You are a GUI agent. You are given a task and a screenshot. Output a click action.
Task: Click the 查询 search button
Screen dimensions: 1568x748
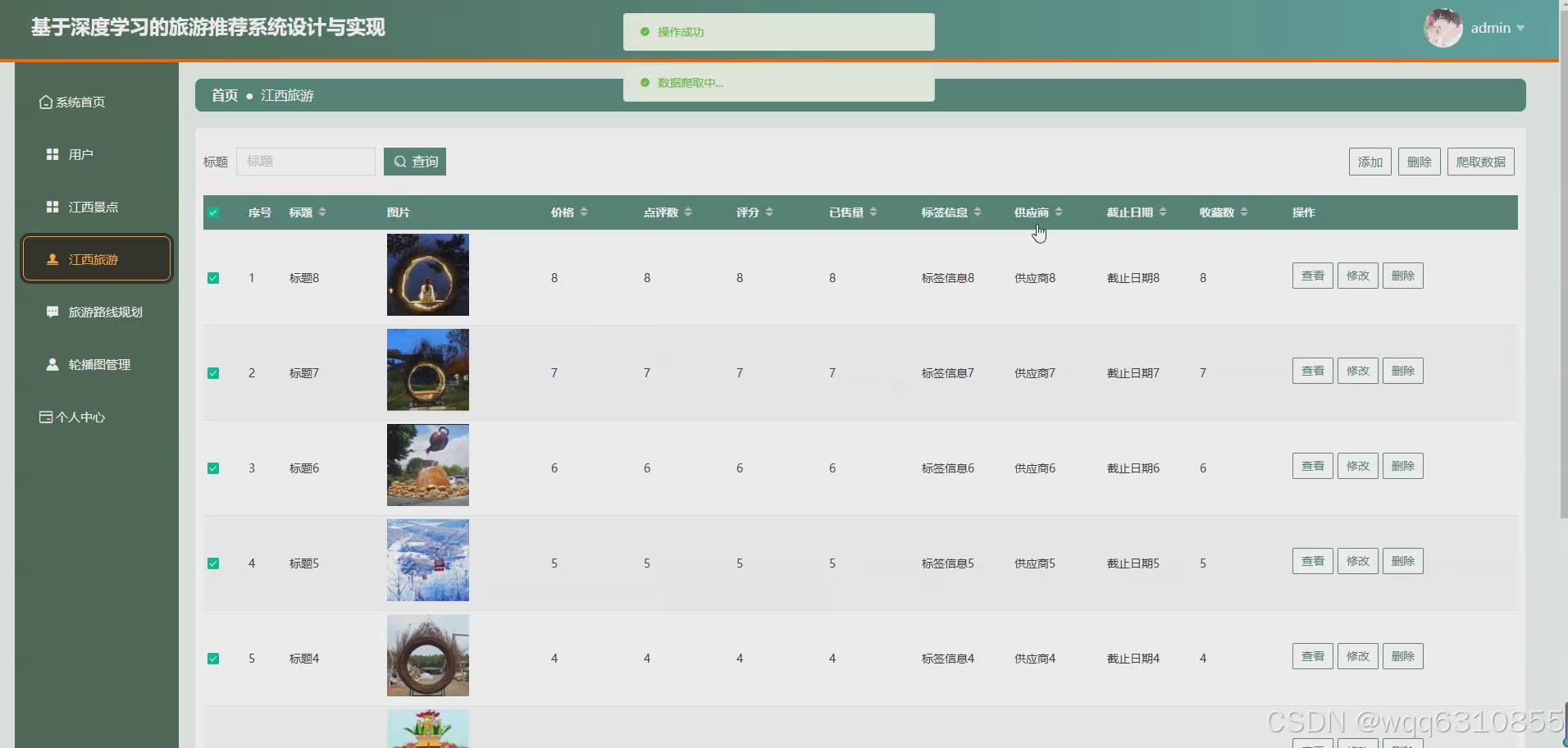click(415, 162)
